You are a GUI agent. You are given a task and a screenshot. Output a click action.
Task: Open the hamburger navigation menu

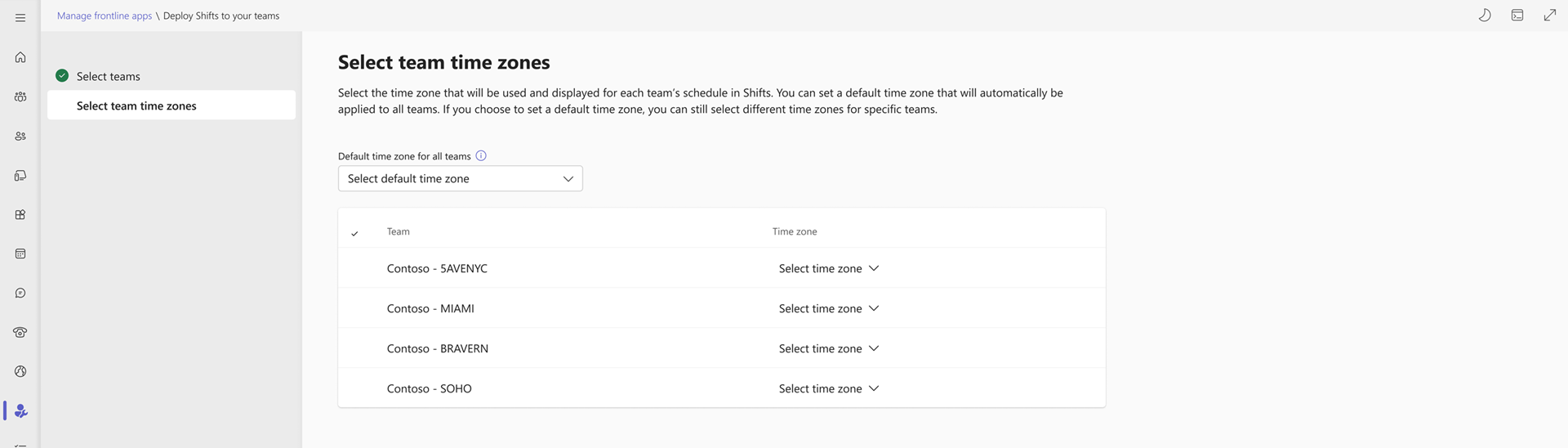pos(20,17)
